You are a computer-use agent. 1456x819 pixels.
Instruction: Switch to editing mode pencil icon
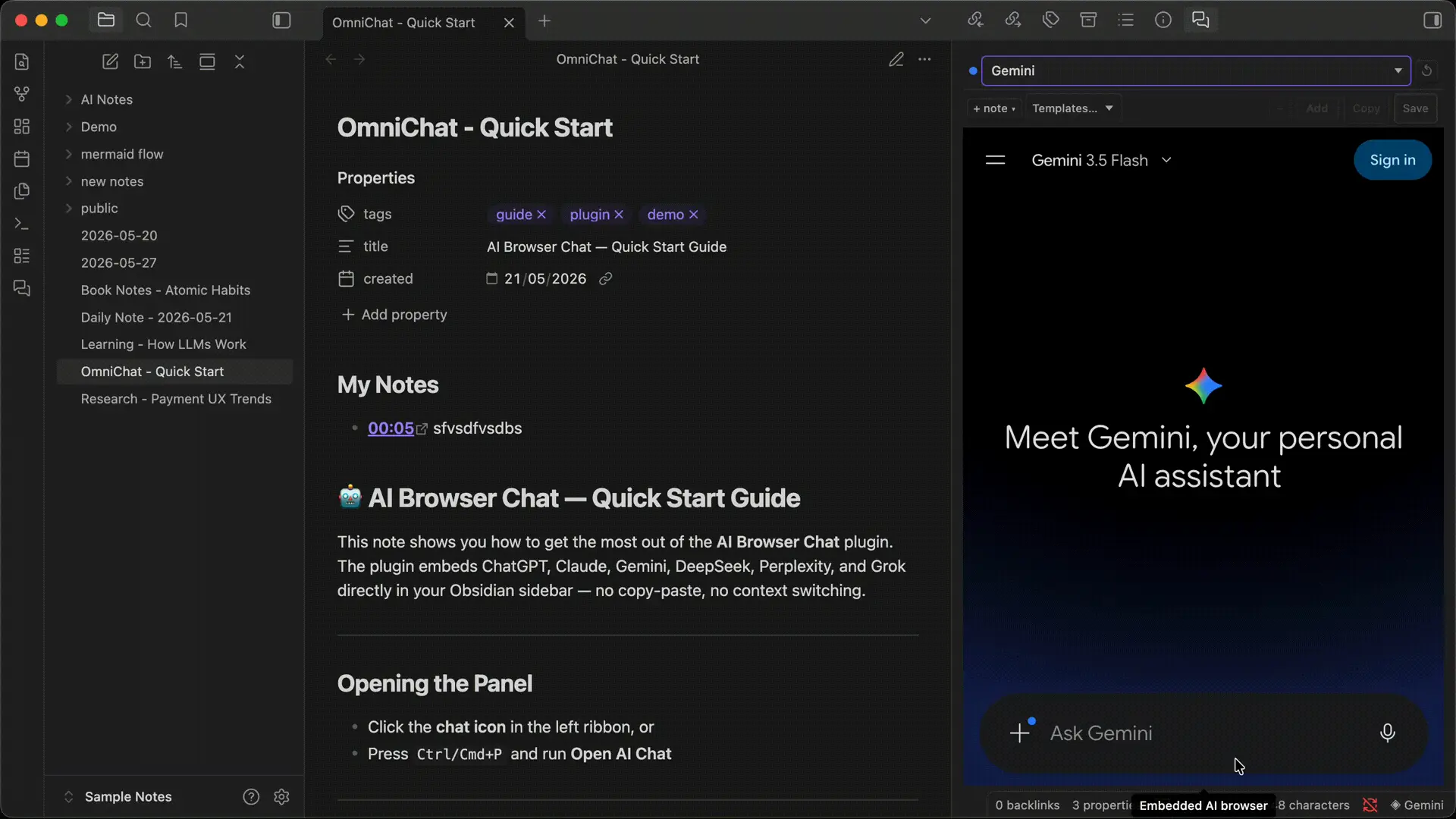[896, 59]
